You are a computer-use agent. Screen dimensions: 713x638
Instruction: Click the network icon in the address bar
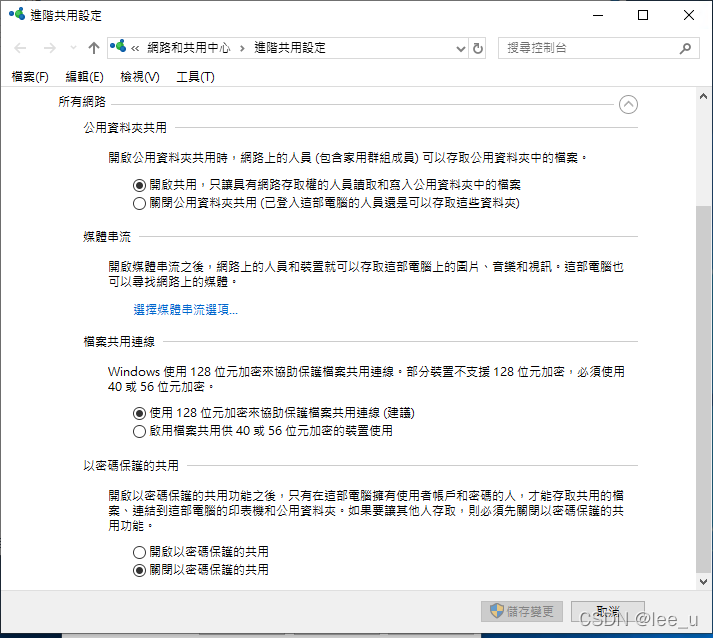tap(118, 46)
